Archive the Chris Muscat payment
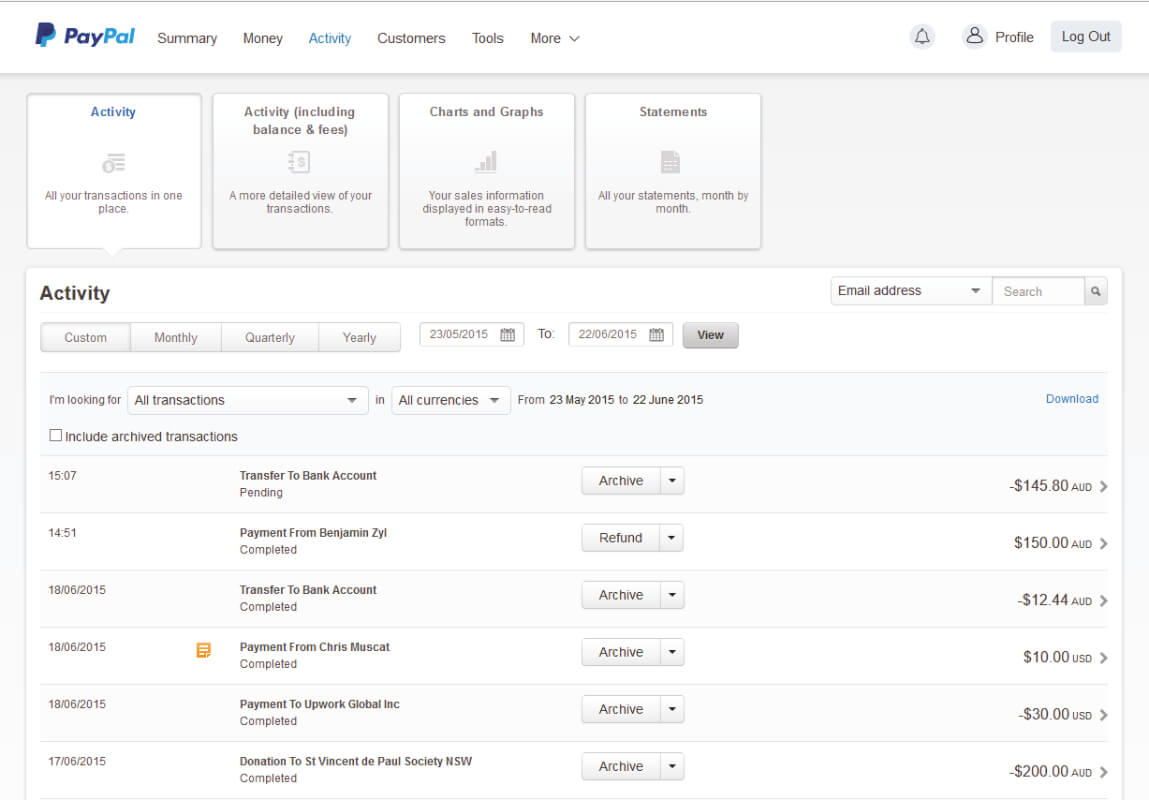Screen dimensions: 1149x800 pyautogui.click(x=621, y=652)
